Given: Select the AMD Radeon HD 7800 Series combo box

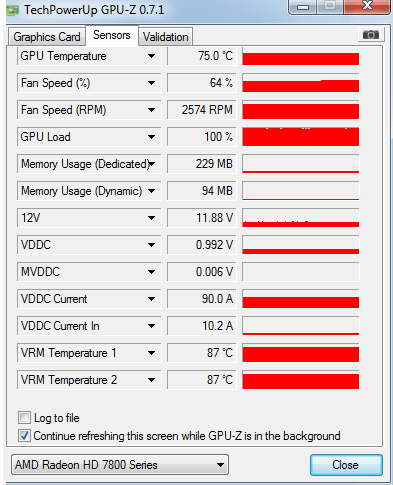Looking at the screenshot, I should point(120,465).
